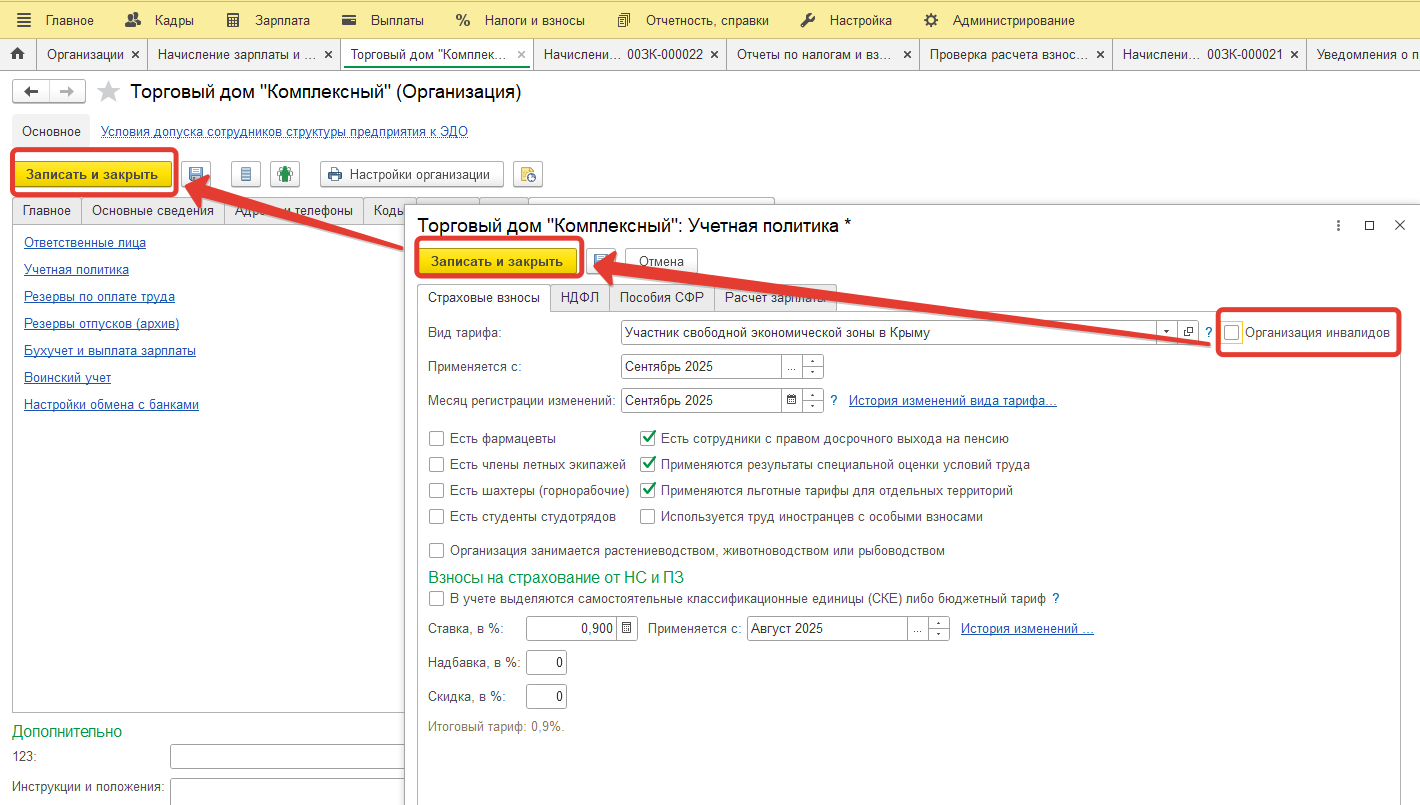
Task: Click the document-with-clock icon after Настройки организации
Action: tap(527, 174)
